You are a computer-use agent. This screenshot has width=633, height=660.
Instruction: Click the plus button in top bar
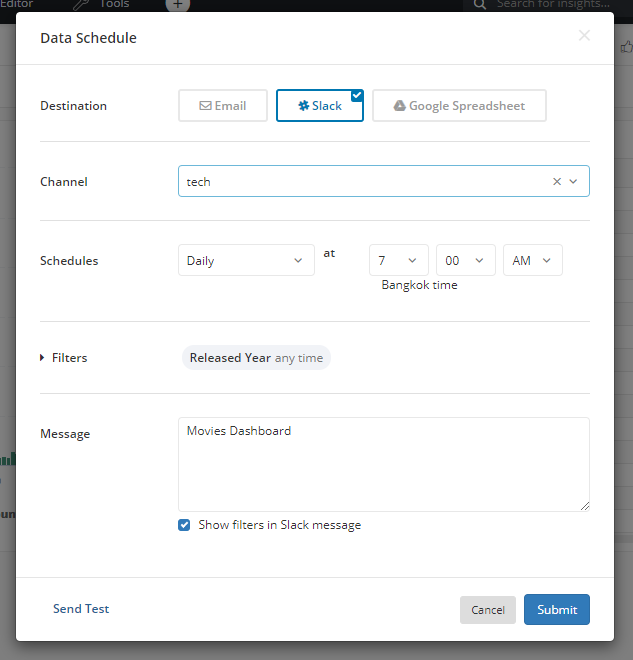178,5
